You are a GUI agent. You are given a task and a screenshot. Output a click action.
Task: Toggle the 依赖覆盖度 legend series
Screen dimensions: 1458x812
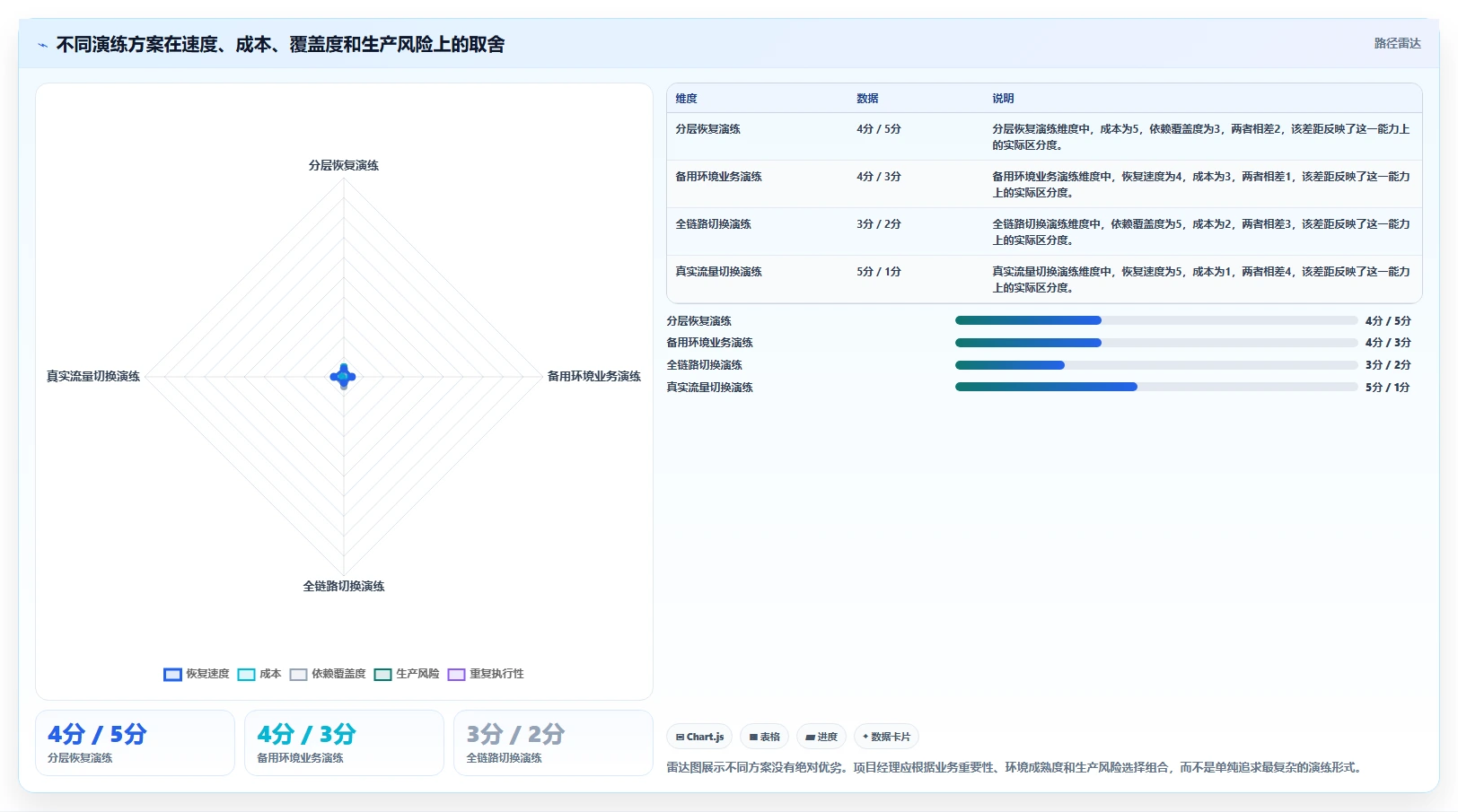point(327,674)
